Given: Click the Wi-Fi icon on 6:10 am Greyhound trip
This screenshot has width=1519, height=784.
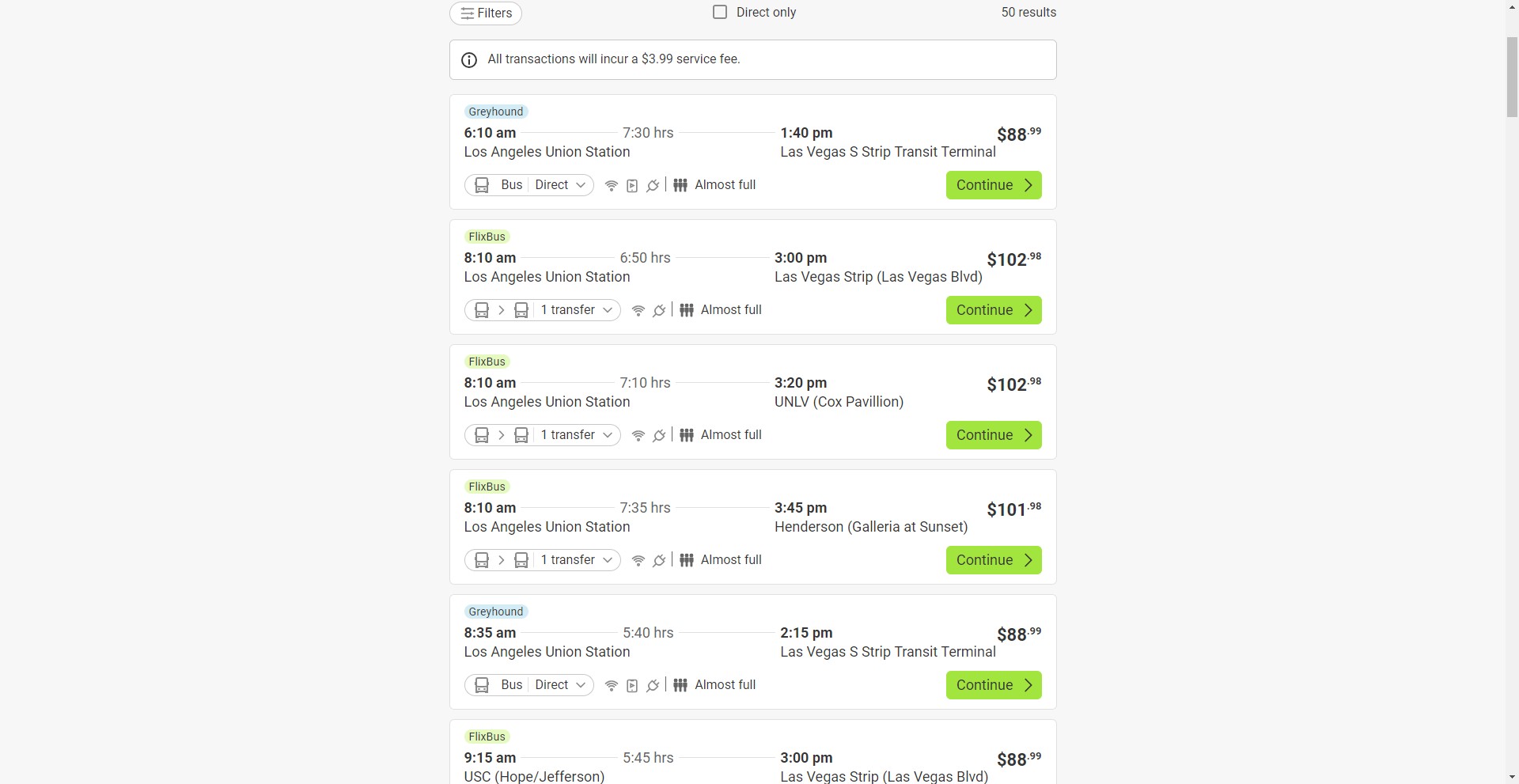Looking at the screenshot, I should 611,186.
